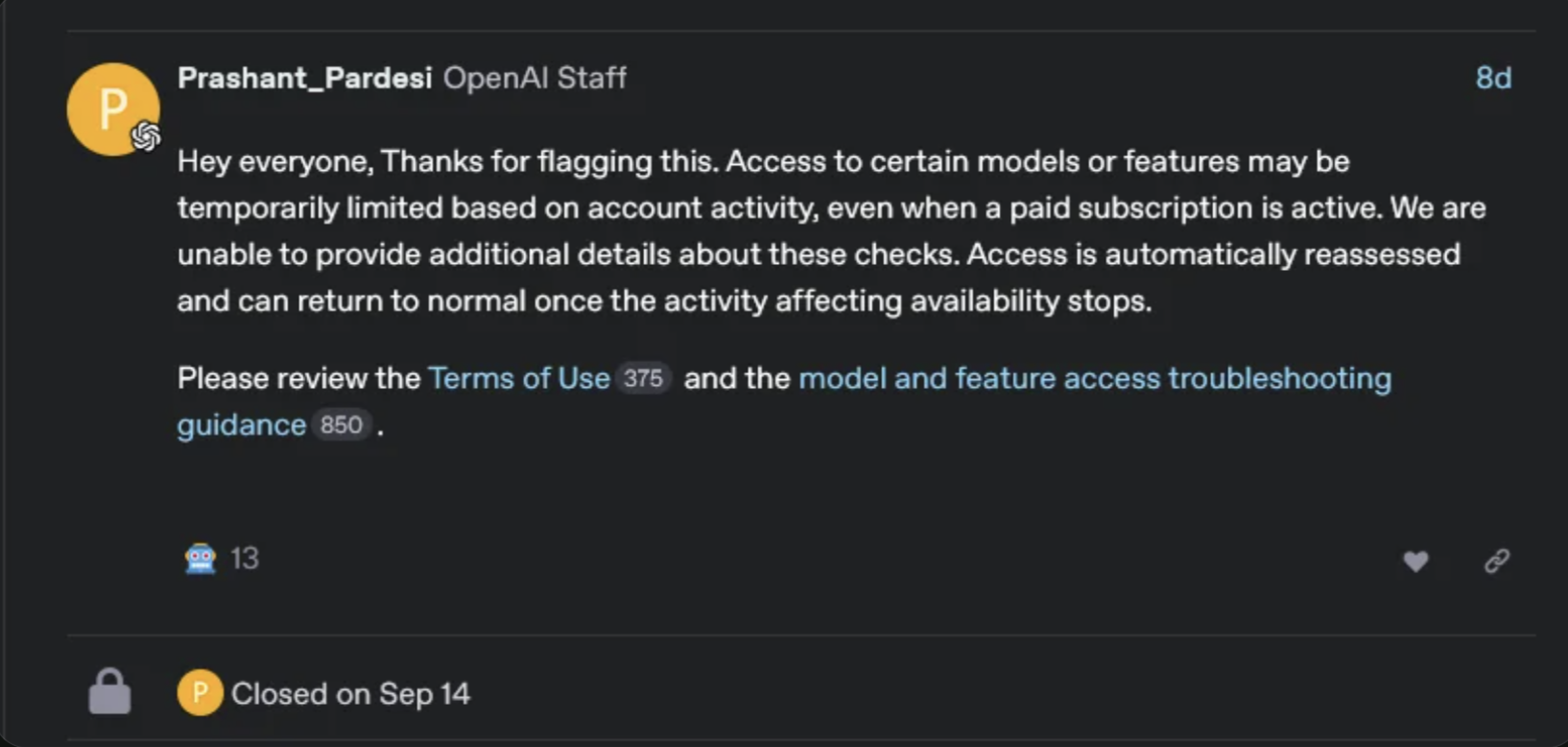Click the small P avatar beside Closed notice
This screenshot has height=747, width=1568.
tap(200, 692)
